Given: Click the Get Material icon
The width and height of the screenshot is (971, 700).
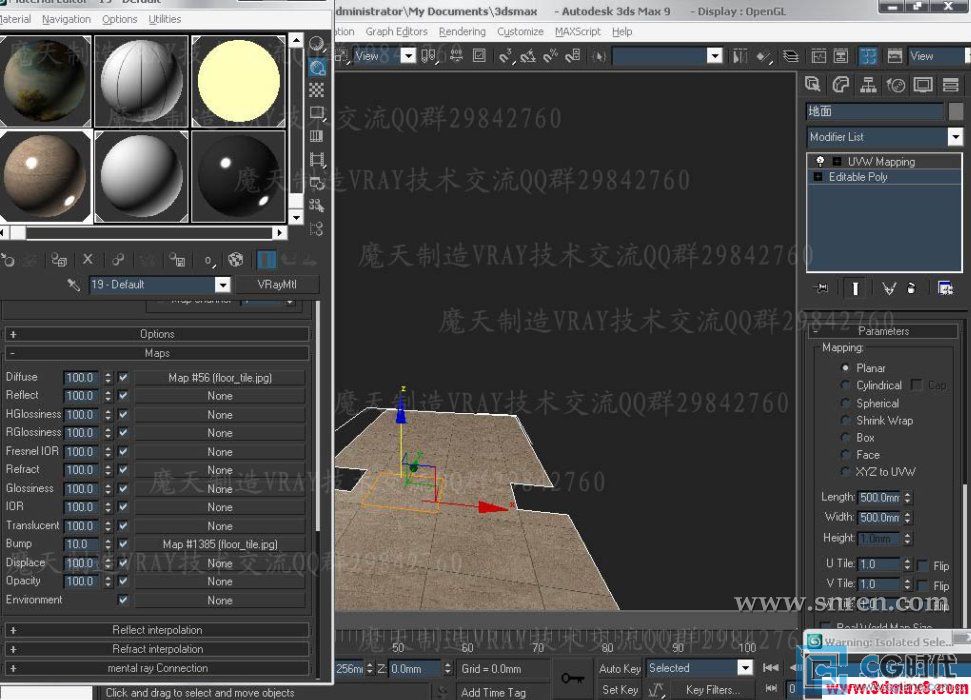Looking at the screenshot, I should pyautogui.click(x=8, y=260).
